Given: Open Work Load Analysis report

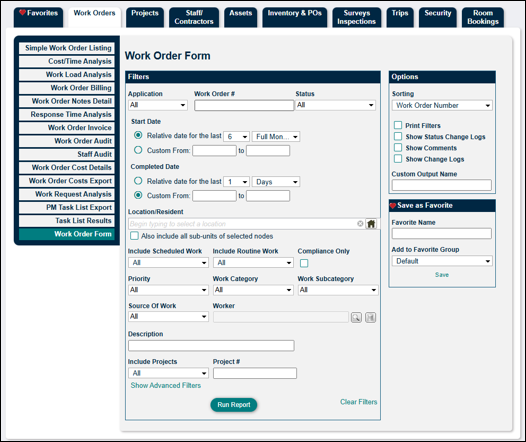Looking at the screenshot, I should (x=67, y=74).
